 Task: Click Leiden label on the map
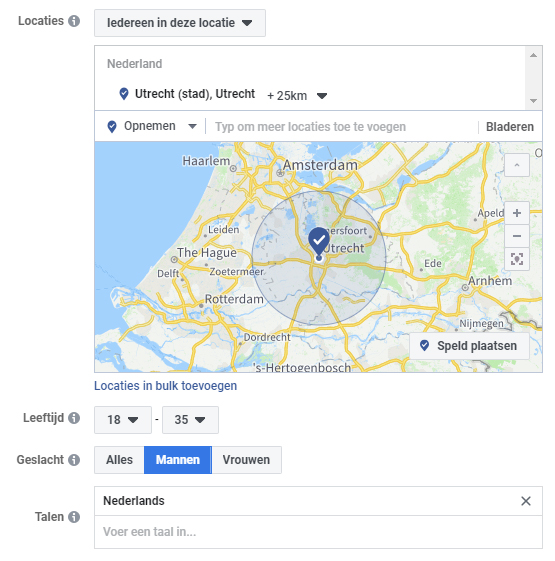point(224,229)
